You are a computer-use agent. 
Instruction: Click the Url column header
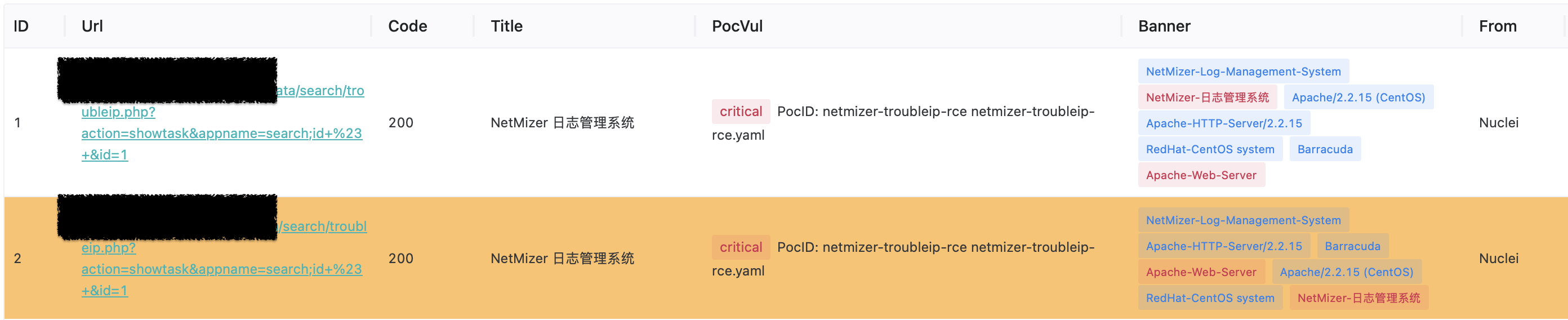tap(92, 26)
